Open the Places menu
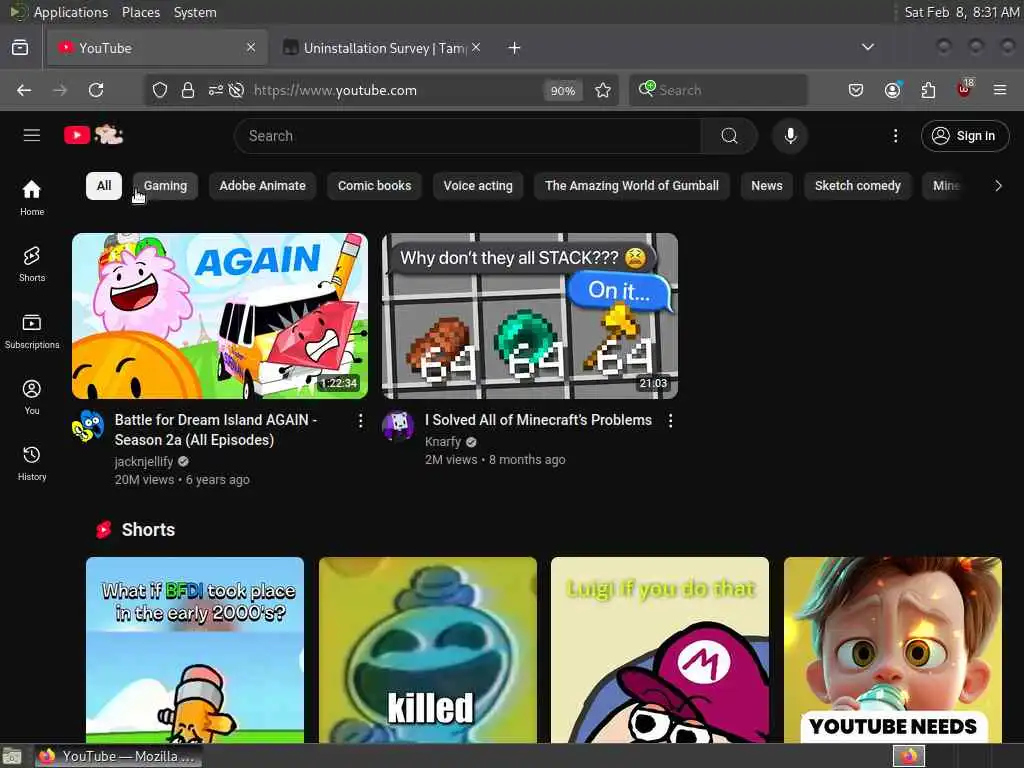Viewport: 1024px width, 768px height. 141,12
